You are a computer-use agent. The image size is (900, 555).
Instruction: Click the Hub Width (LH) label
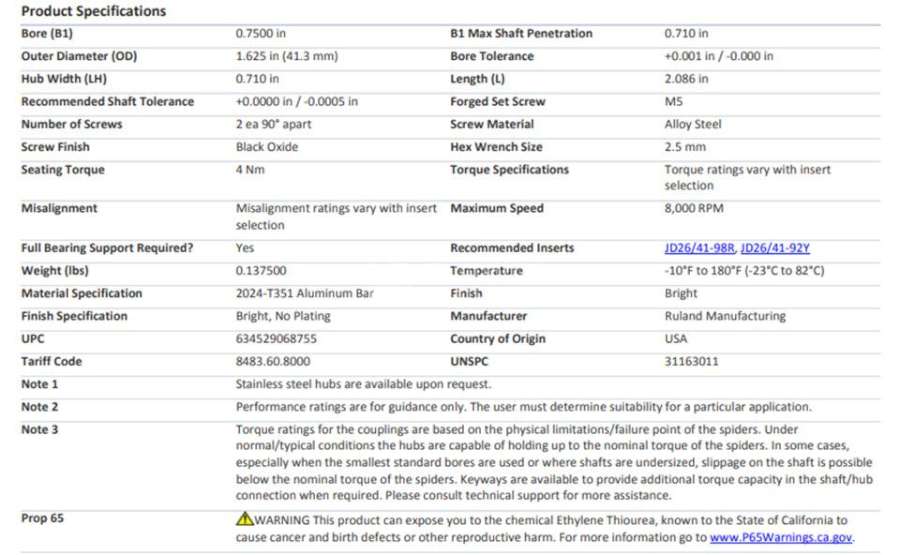click(64, 79)
